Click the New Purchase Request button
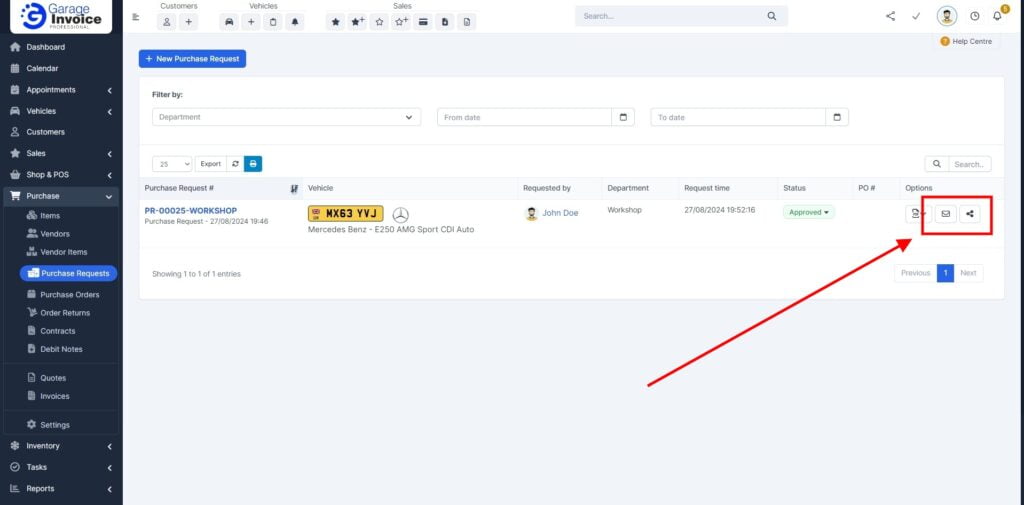Viewport: 1024px width, 505px height. 192,59
